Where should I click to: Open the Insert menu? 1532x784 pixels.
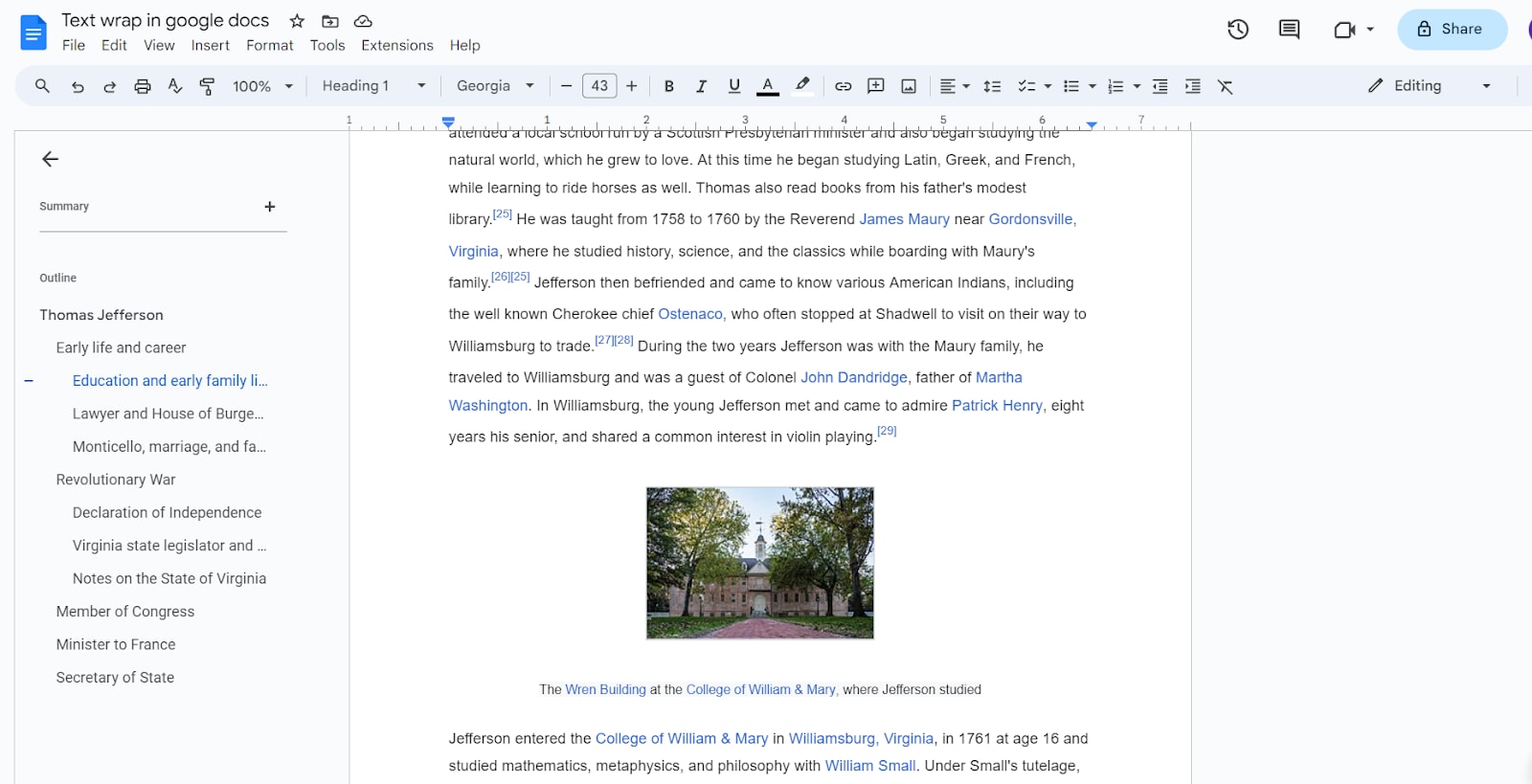click(210, 45)
